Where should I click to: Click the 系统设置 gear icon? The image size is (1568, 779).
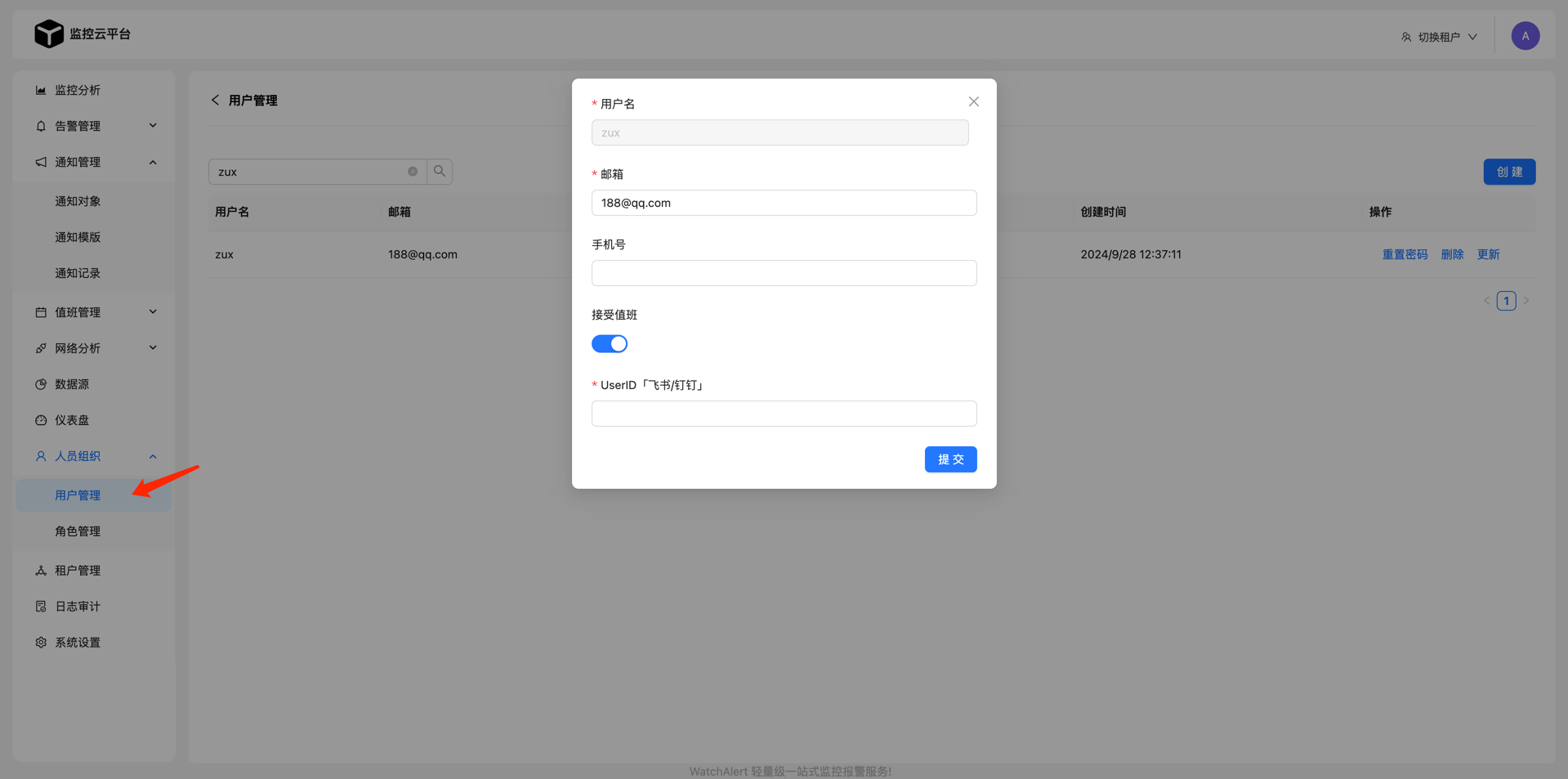click(41, 642)
